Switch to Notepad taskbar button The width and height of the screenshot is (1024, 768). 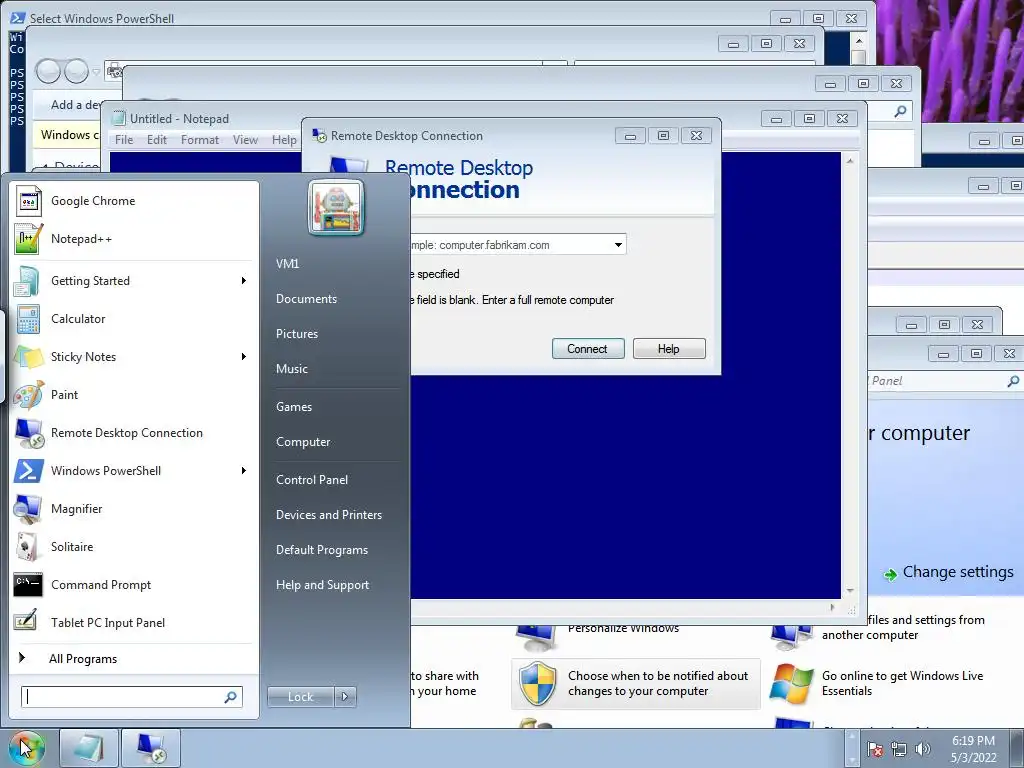[89, 748]
